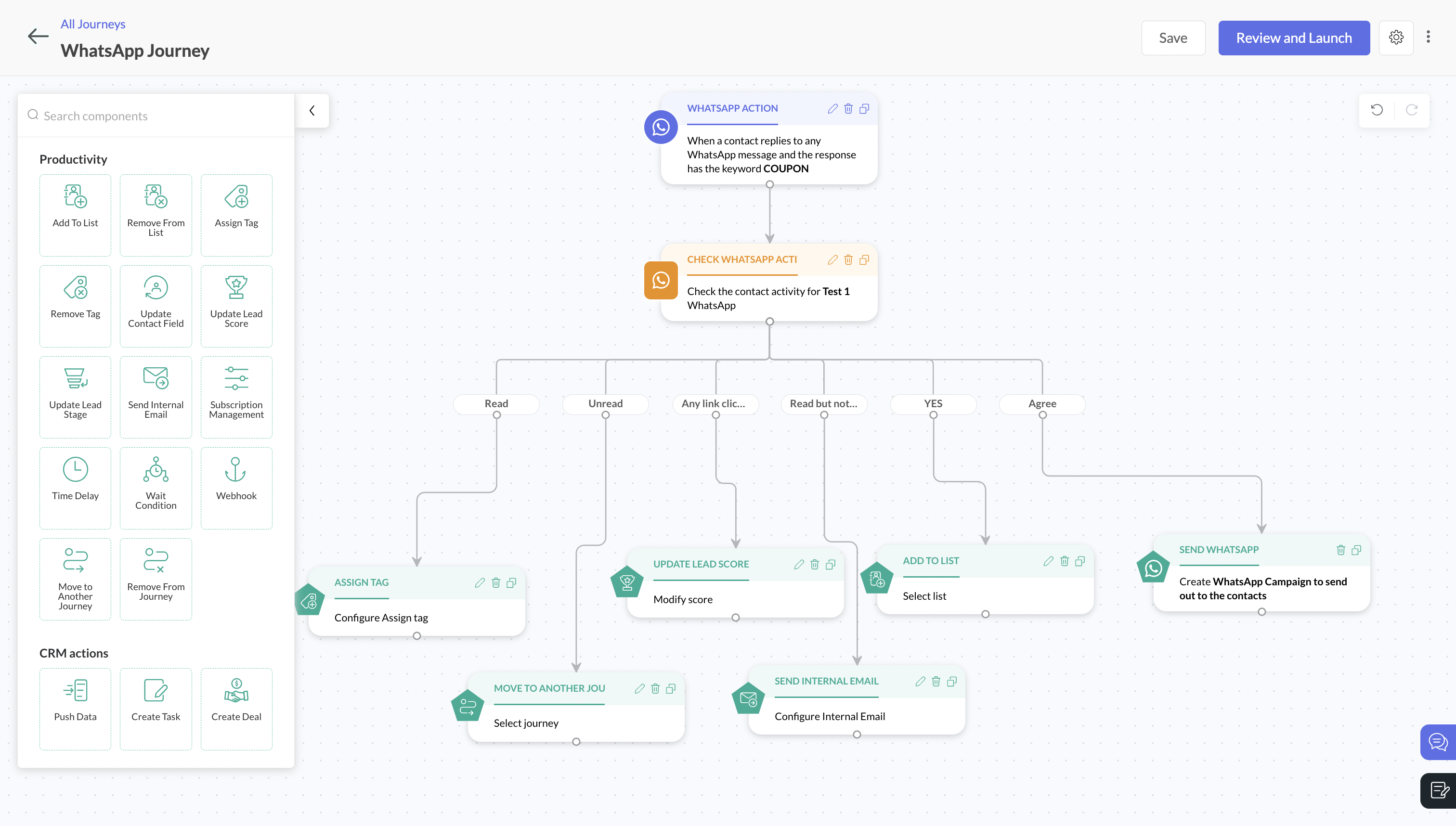Open the journey settings gear

[1396, 38]
